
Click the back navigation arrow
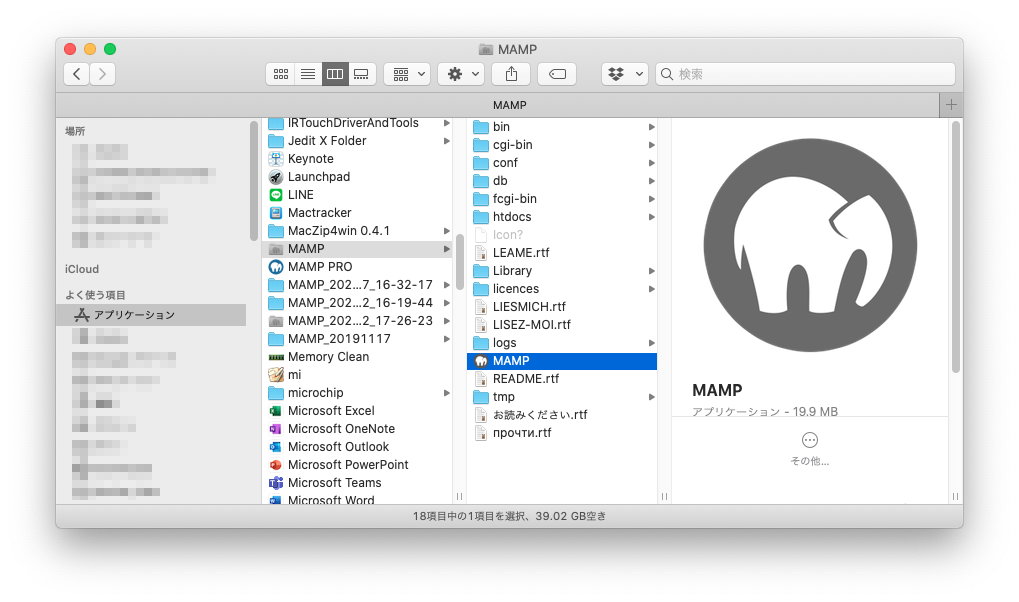[77, 74]
